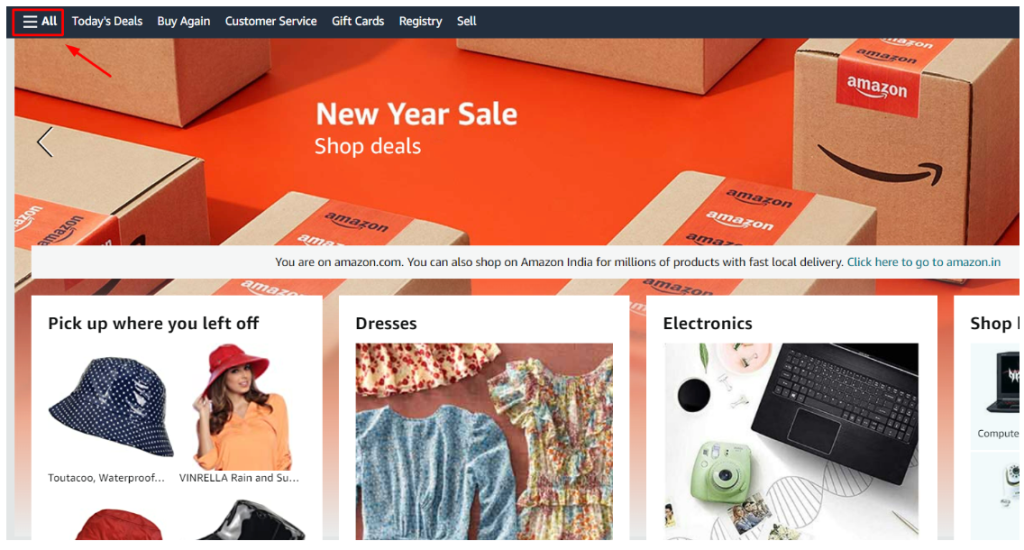Viewport: 1024px width, 550px height.
Task: Open the All hamburger menu
Action: pyautogui.click(x=39, y=22)
